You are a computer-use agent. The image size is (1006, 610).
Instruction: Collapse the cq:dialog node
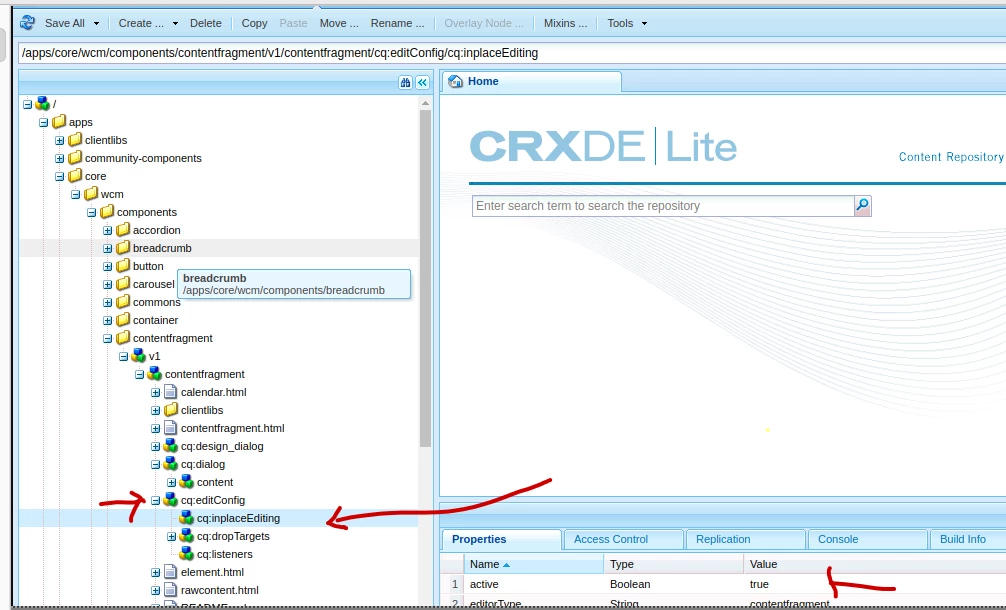156,464
